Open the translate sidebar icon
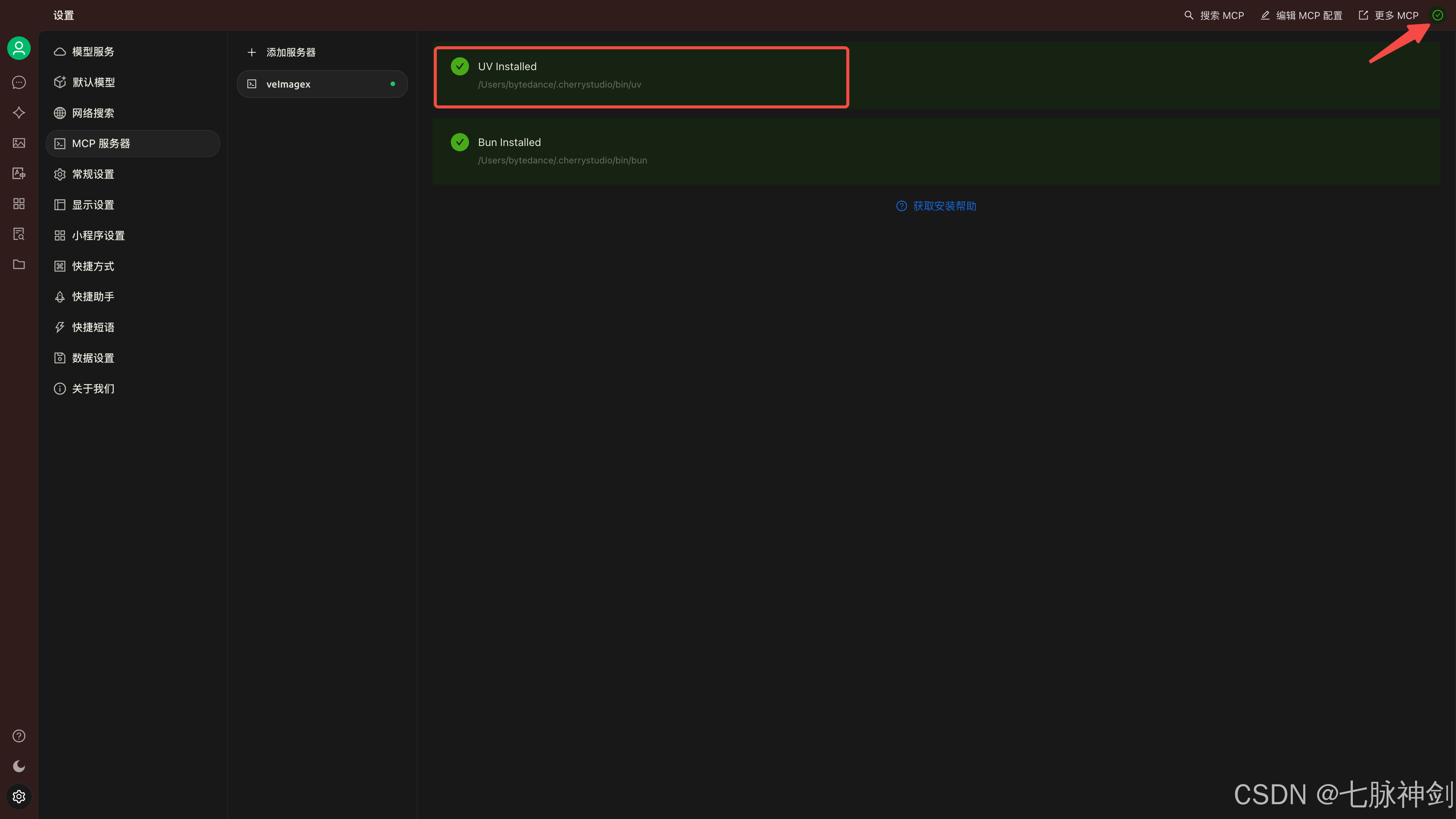 point(19,174)
